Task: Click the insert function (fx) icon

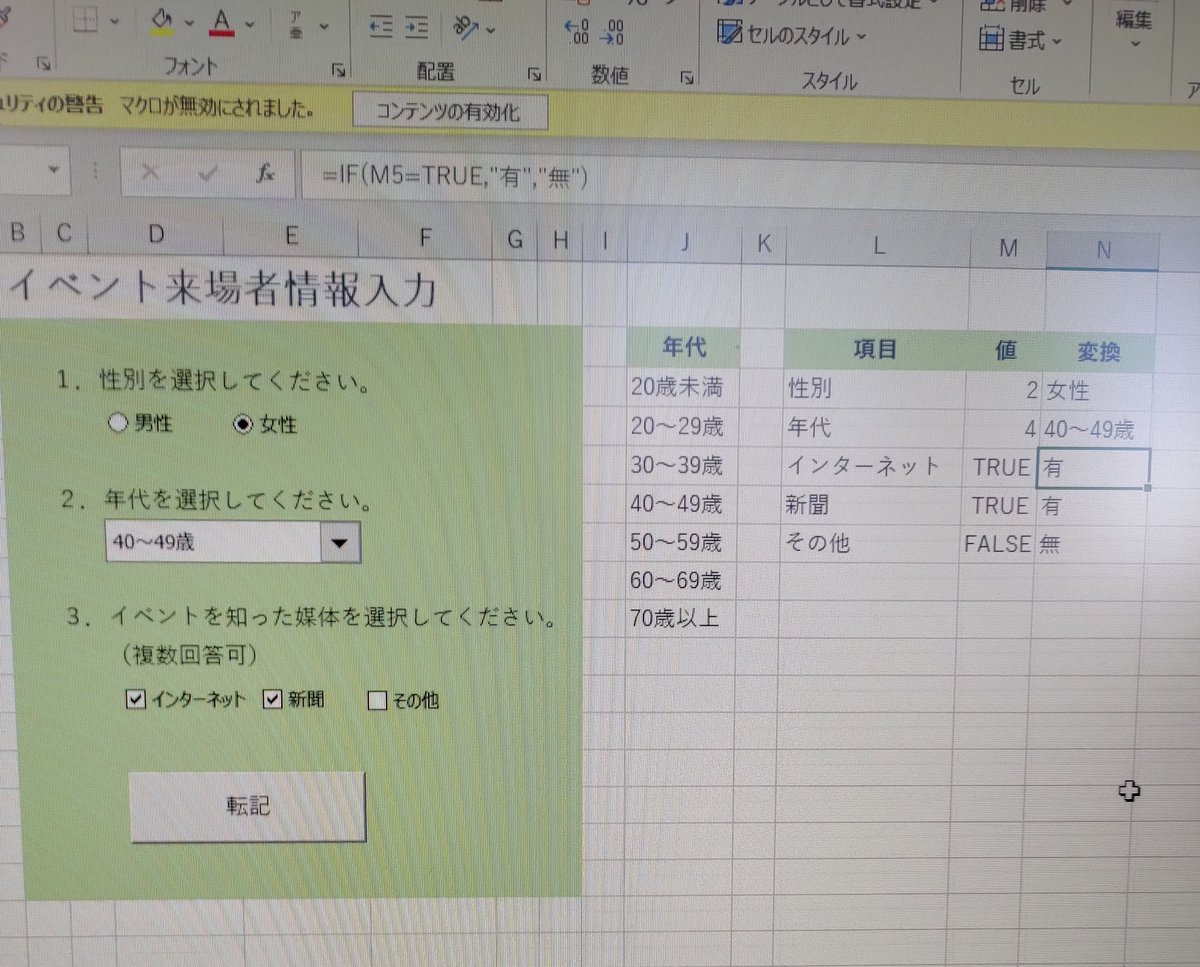Action: (264, 172)
